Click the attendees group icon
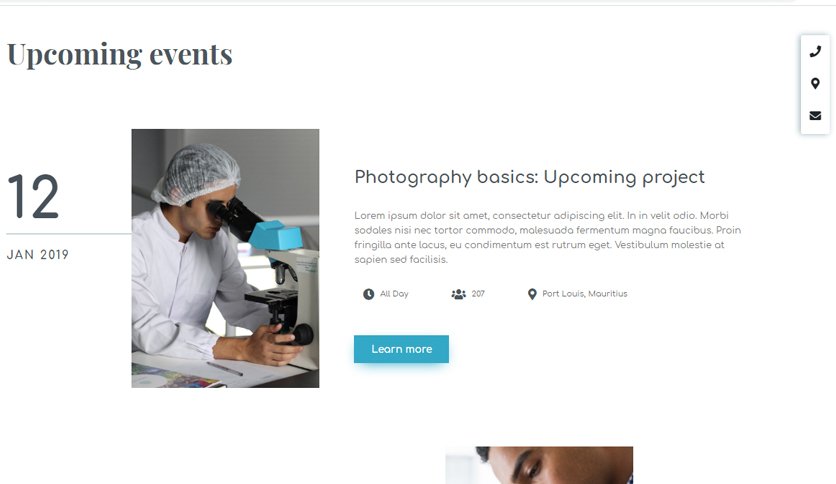Screen dimensions: 836x484 459,294
